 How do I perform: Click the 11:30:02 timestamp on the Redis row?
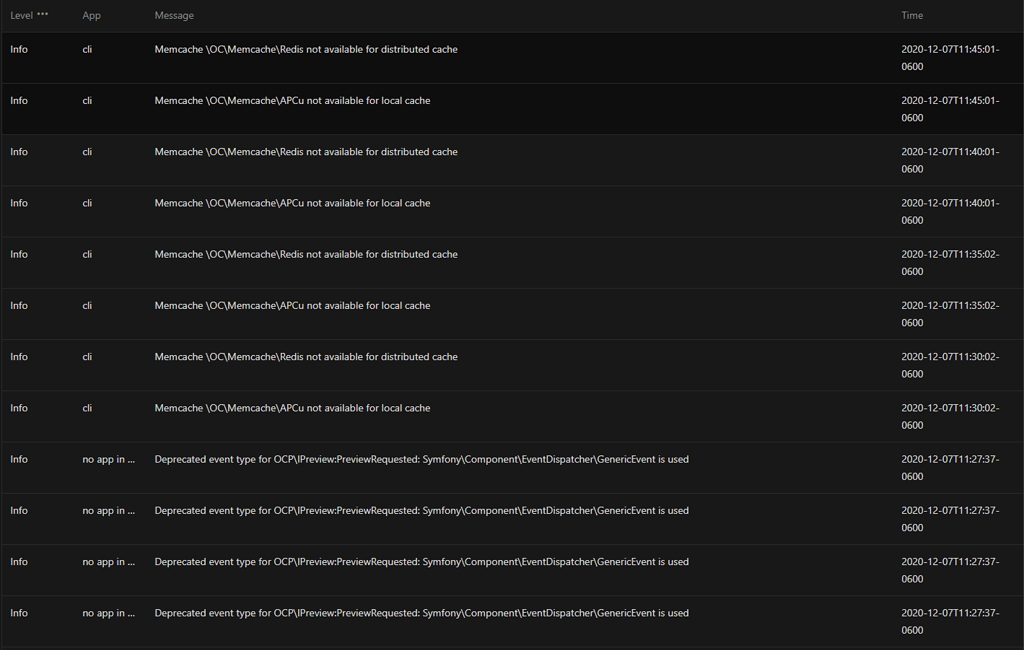click(949, 365)
